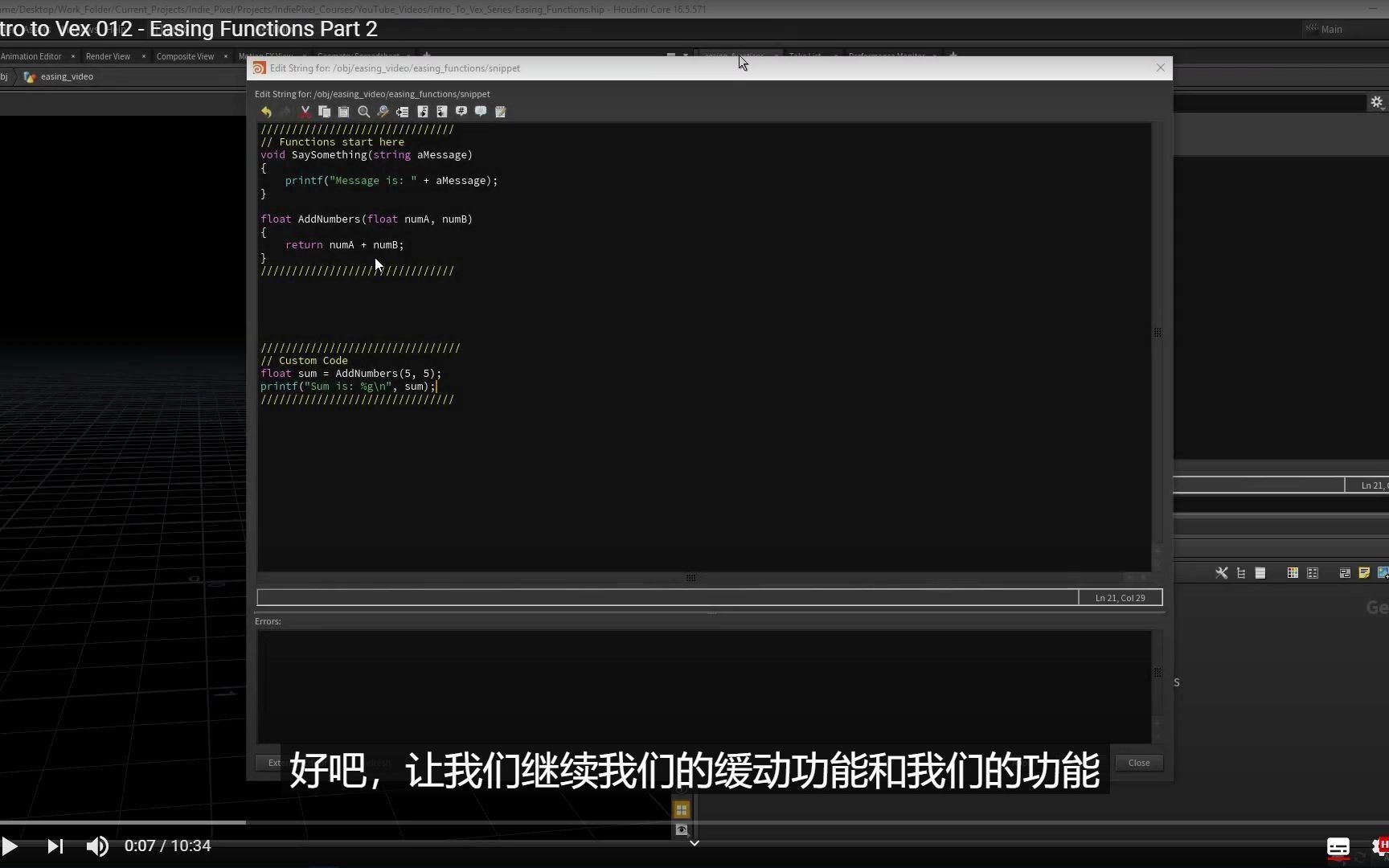This screenshot has width=1389, height=868.
Task: Click the easing_video path node
Action: [x=59, y=77]
